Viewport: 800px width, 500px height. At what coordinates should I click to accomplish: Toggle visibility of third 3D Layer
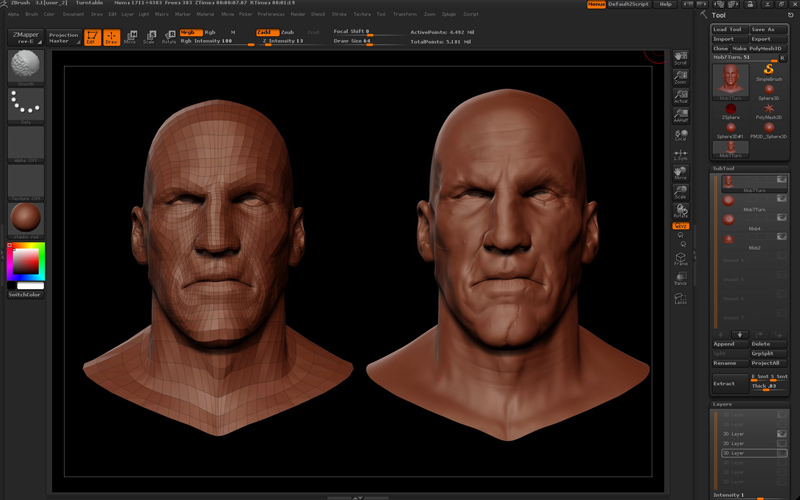[781, 434]
